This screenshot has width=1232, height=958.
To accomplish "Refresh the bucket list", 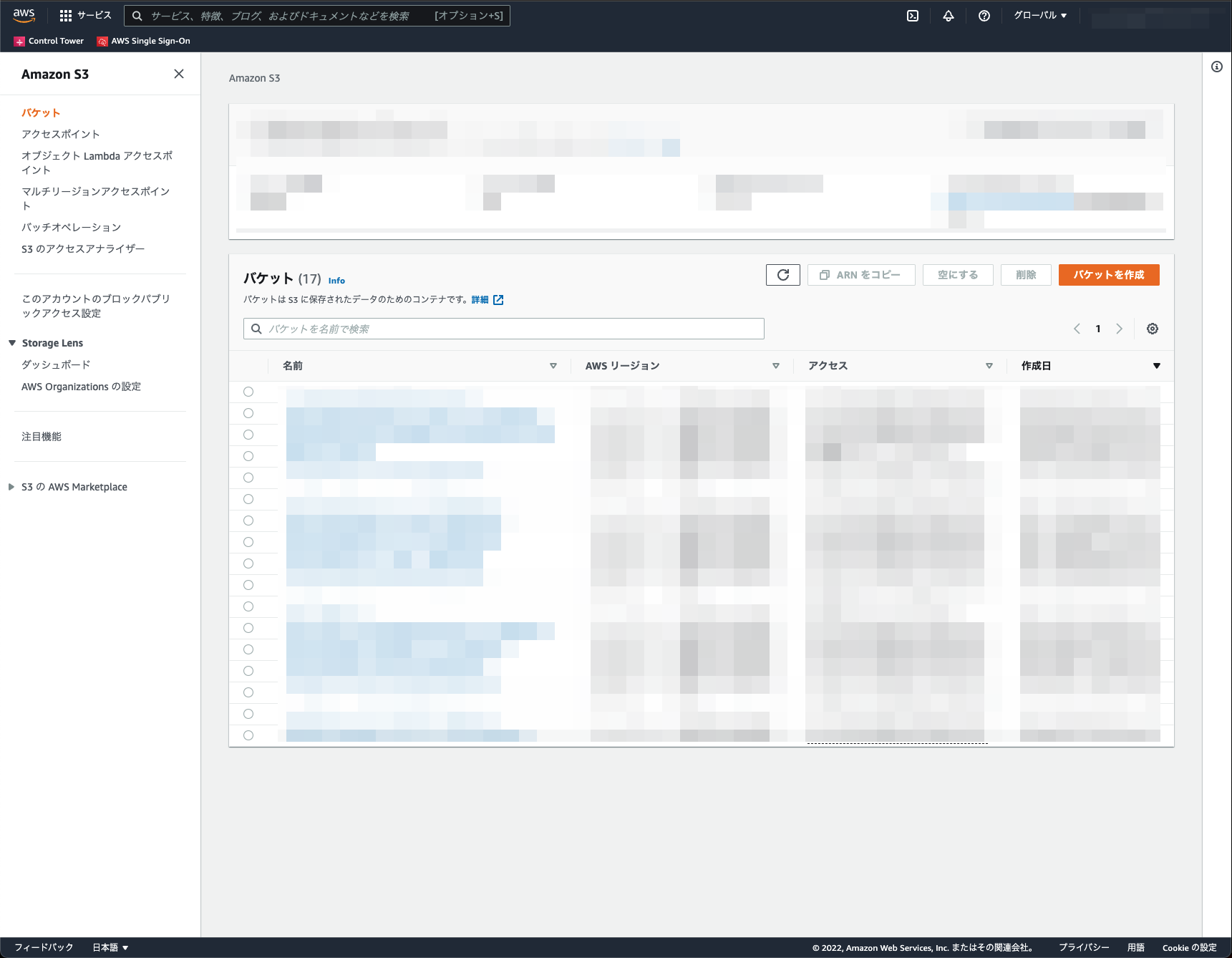I will click(x=783, y=275).
